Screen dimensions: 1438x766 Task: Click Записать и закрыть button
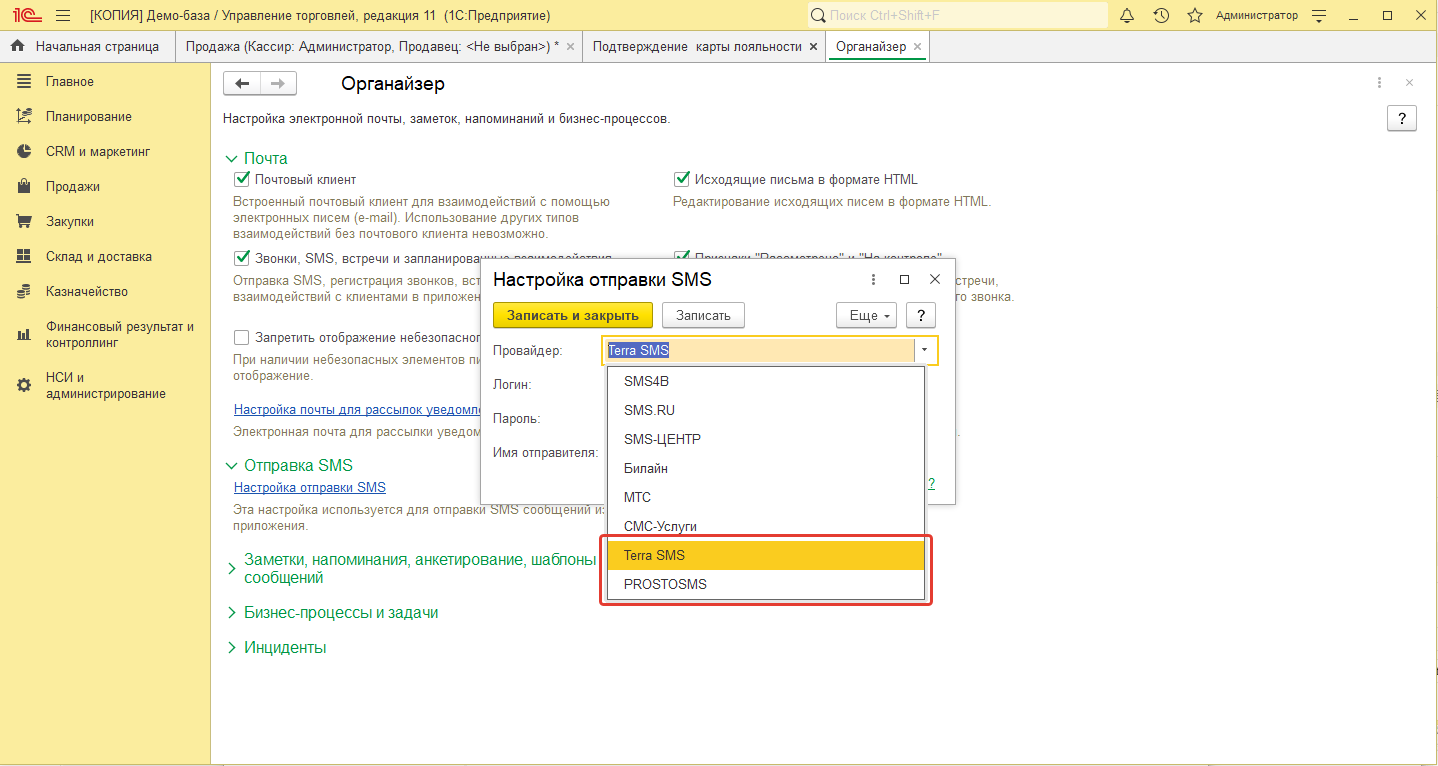click(x=573, y=315)
